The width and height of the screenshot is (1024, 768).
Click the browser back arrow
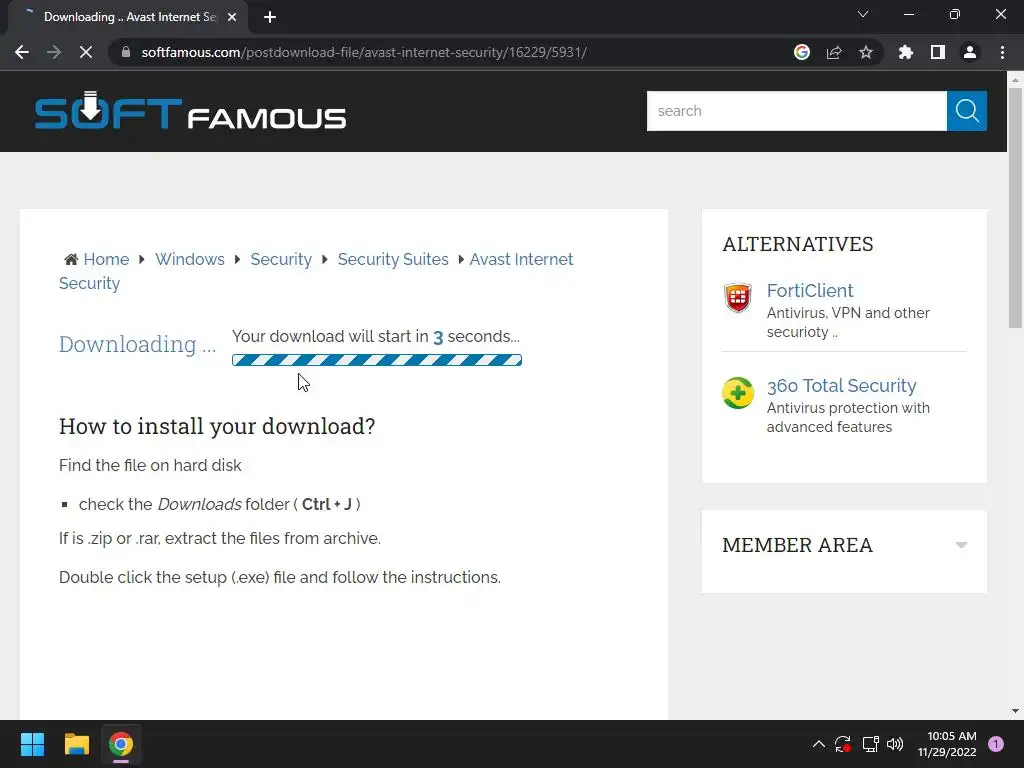click(x=22, y=52)
